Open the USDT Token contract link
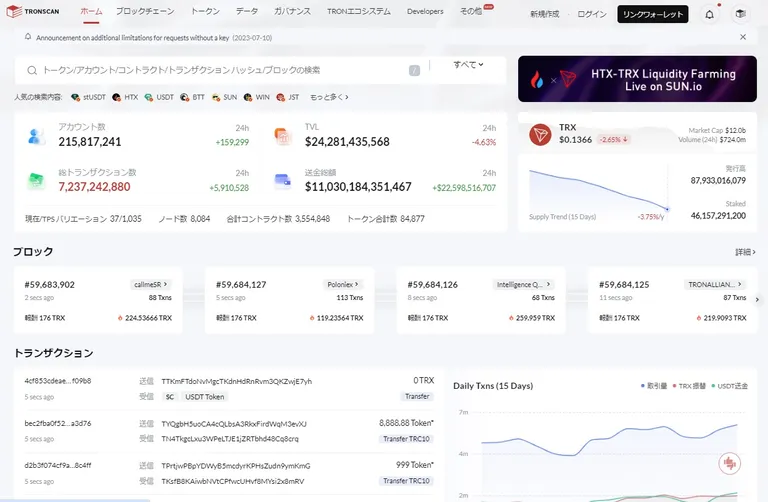768x502 pixels. click(x=204, y=397)
